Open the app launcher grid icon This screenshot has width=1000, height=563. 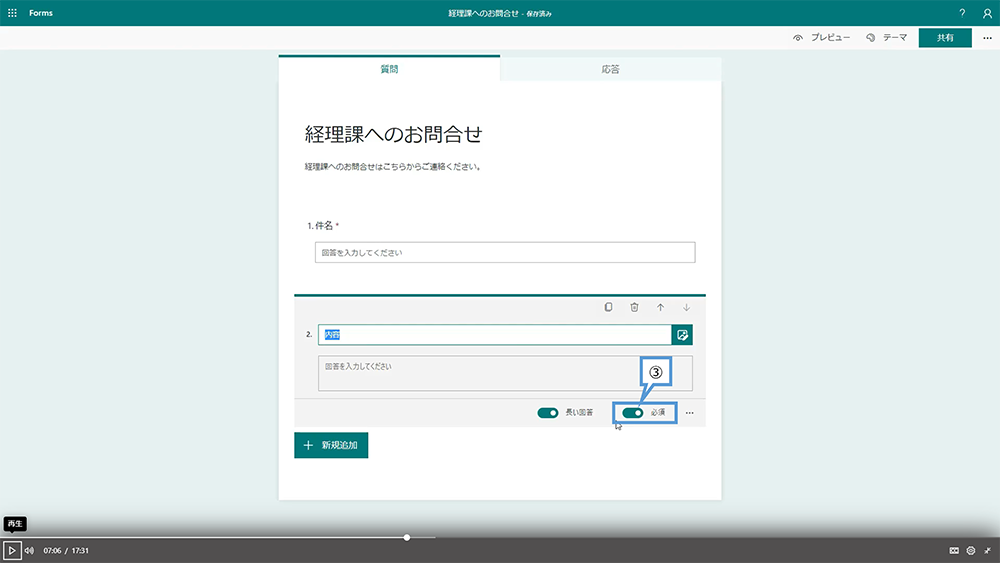[x=12, y=13]
